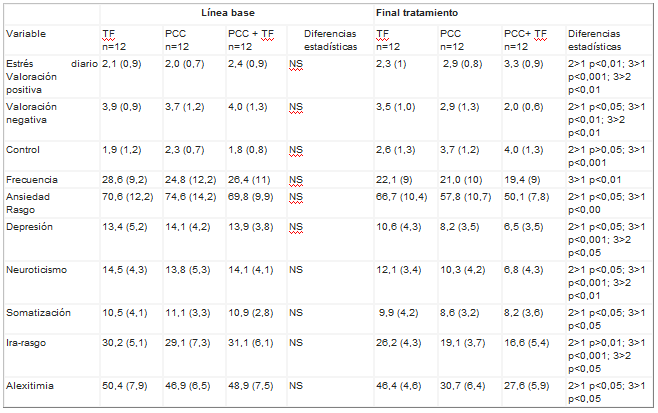Select the 'Ansiedad Rasgo' row label
This screenshot has width=658, height=413.
28,203
